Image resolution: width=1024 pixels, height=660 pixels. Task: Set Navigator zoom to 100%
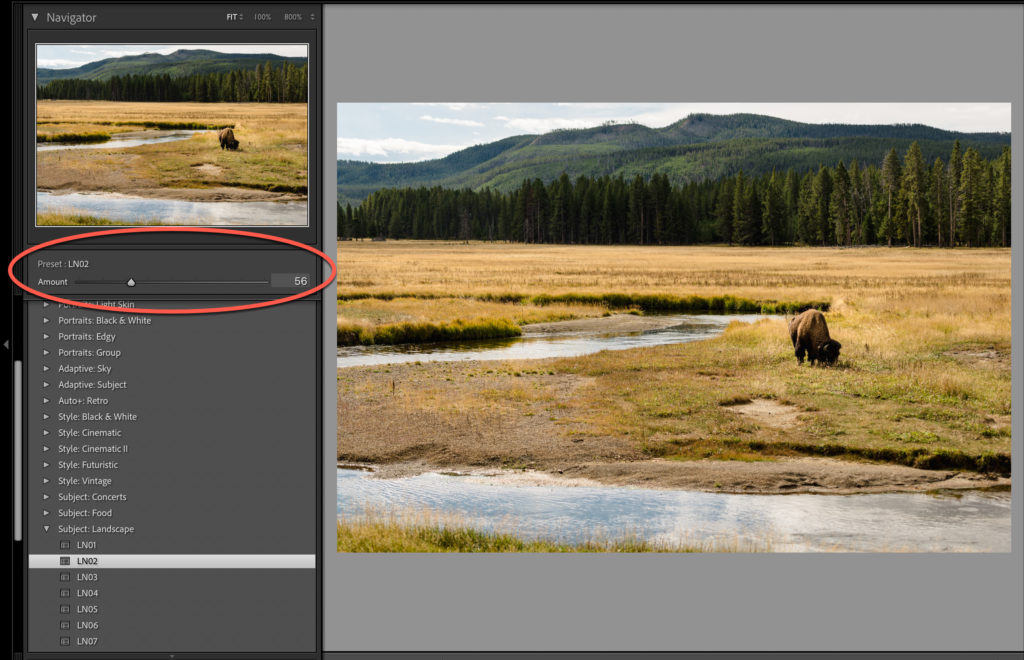263,17
